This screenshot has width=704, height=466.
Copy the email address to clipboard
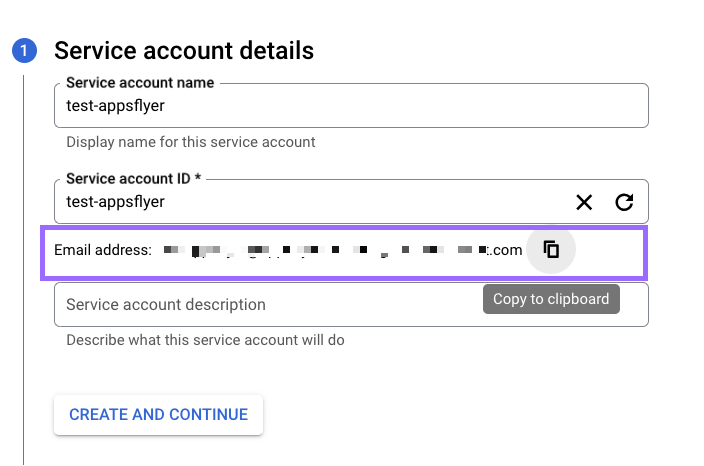[551, 250]
